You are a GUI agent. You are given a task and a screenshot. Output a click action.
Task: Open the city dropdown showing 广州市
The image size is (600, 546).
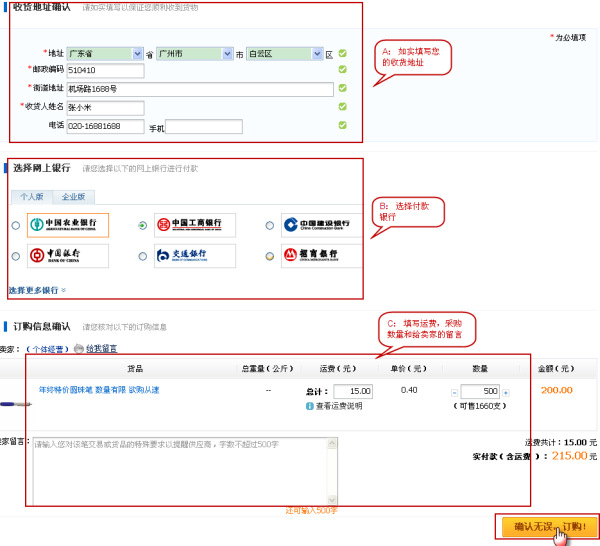194,54
